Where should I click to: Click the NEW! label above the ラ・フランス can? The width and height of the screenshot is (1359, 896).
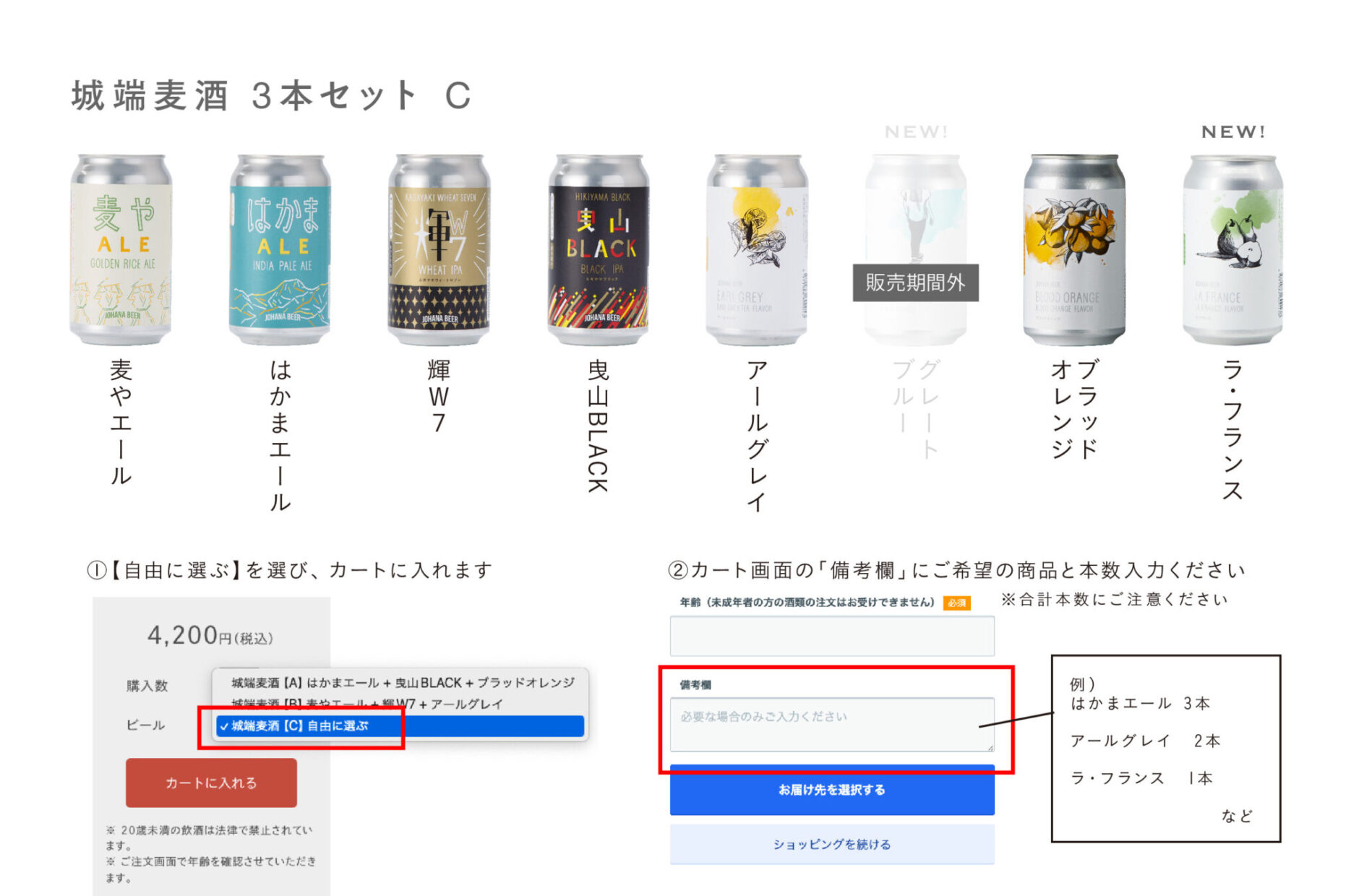1233,132
